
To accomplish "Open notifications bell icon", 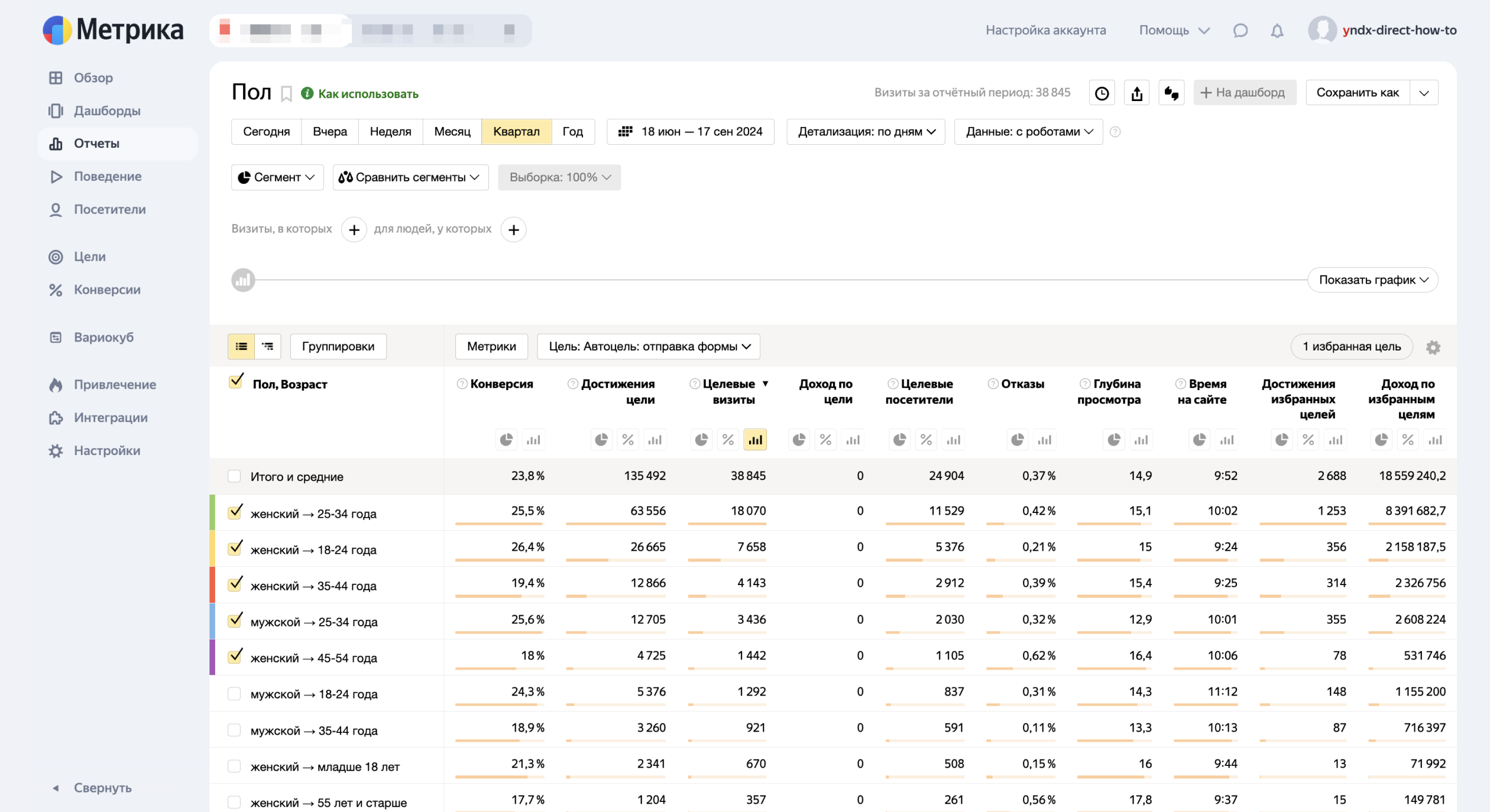I will click(1277, 30).
